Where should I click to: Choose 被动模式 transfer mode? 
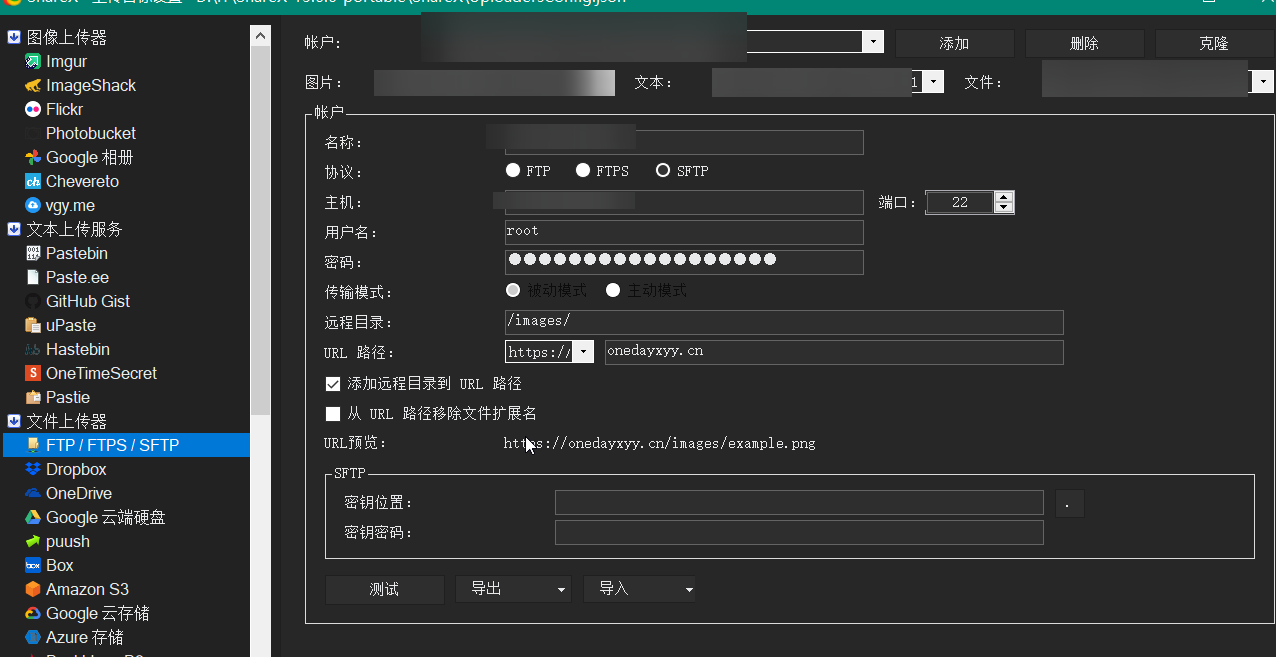[x=514, y=291]
